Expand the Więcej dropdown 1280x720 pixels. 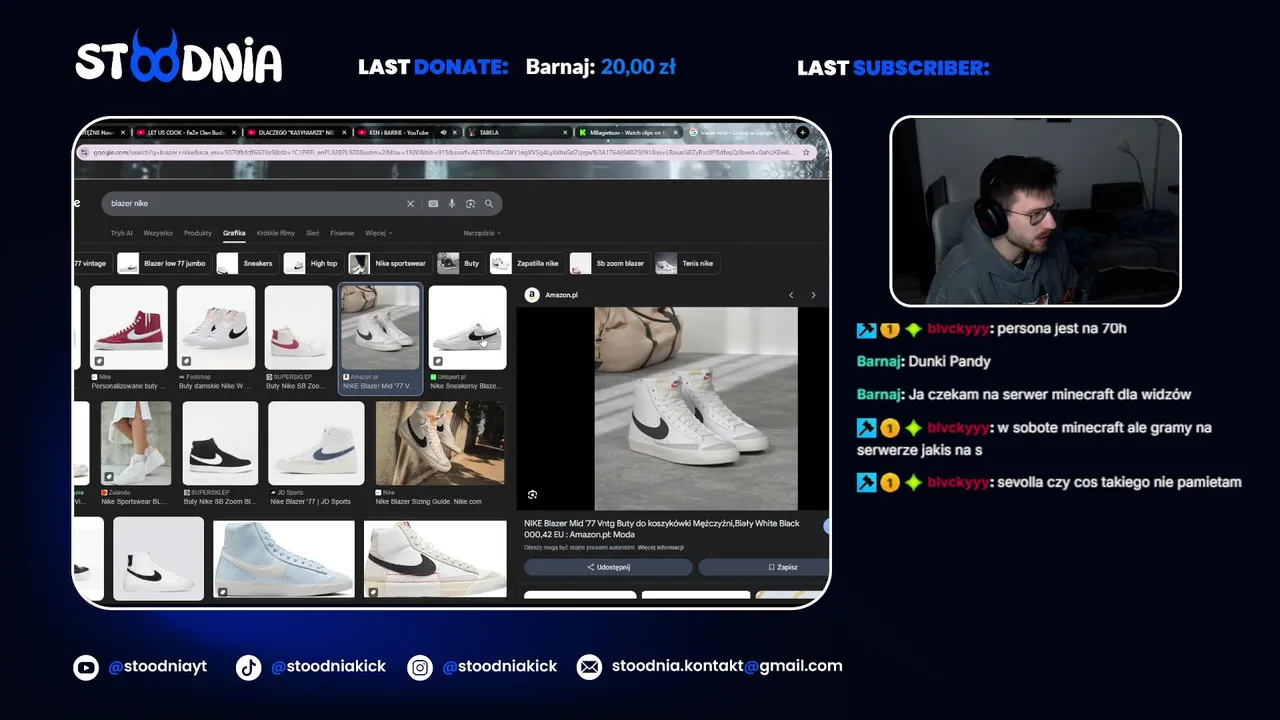coord(378,233)
